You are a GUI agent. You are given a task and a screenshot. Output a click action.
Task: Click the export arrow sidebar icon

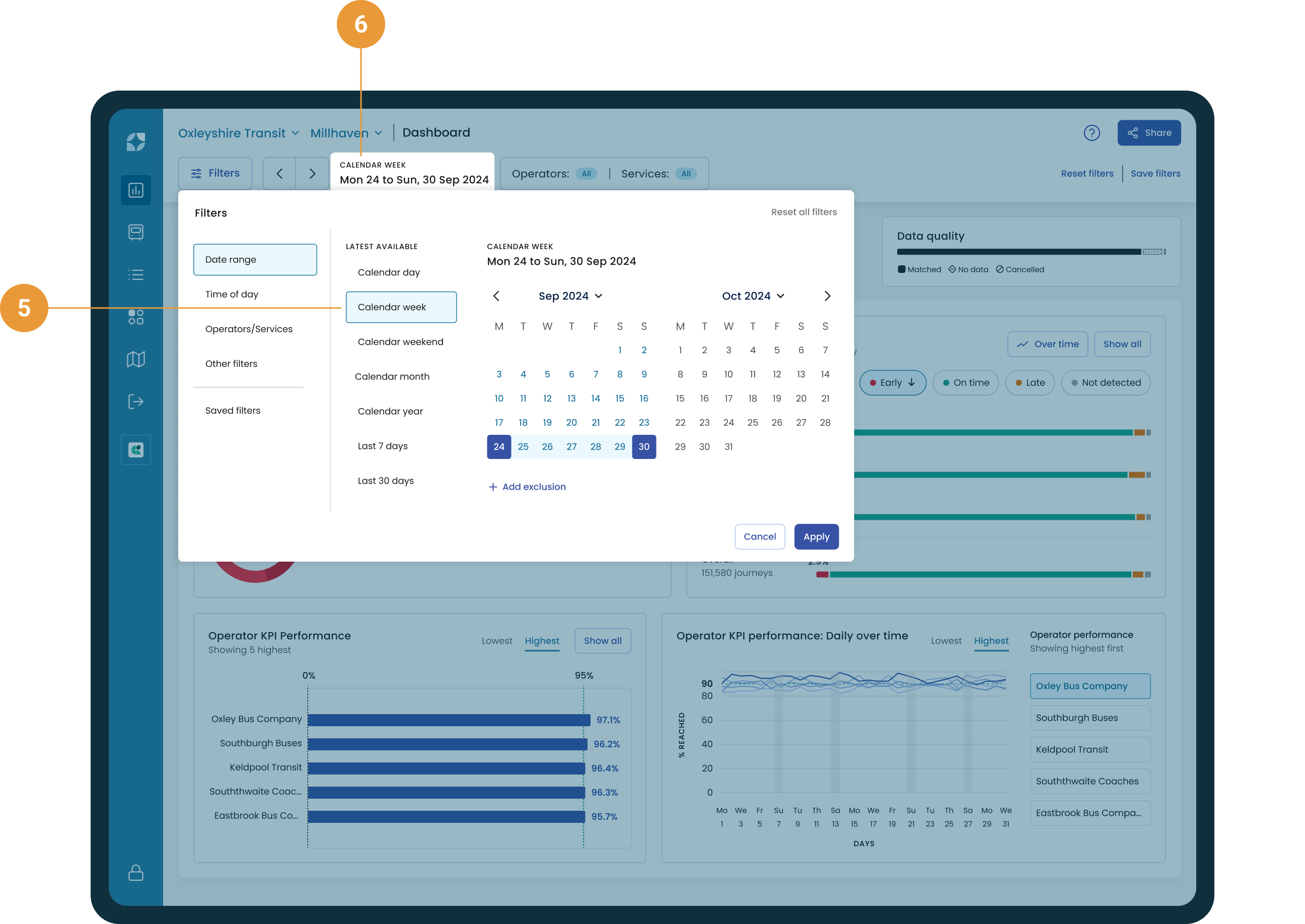tap(135, 402)
